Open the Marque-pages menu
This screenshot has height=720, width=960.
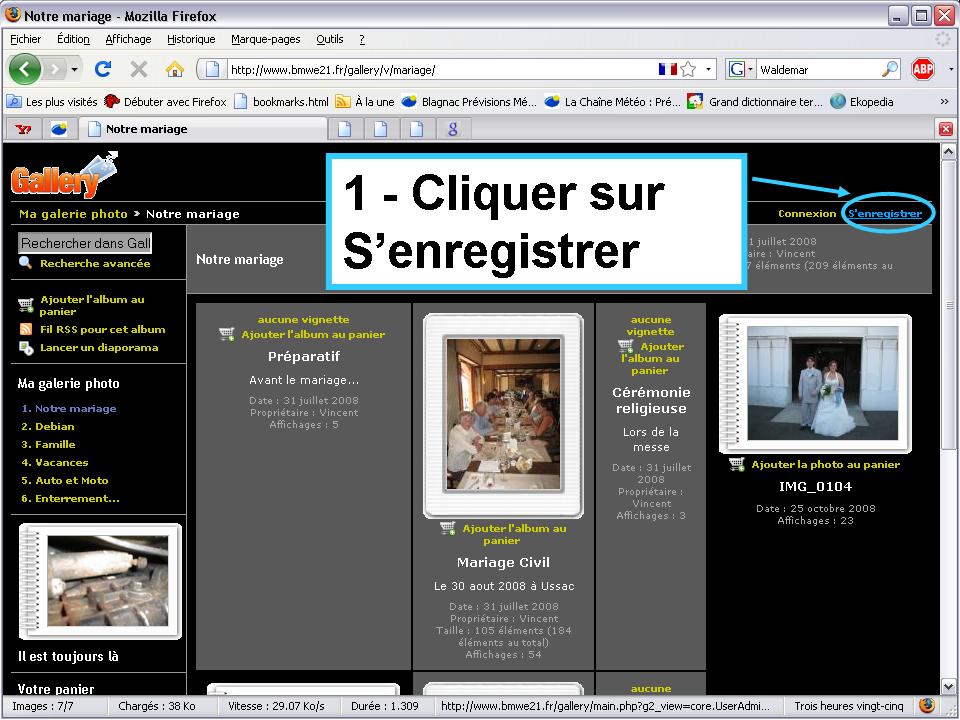click(265, 39)
